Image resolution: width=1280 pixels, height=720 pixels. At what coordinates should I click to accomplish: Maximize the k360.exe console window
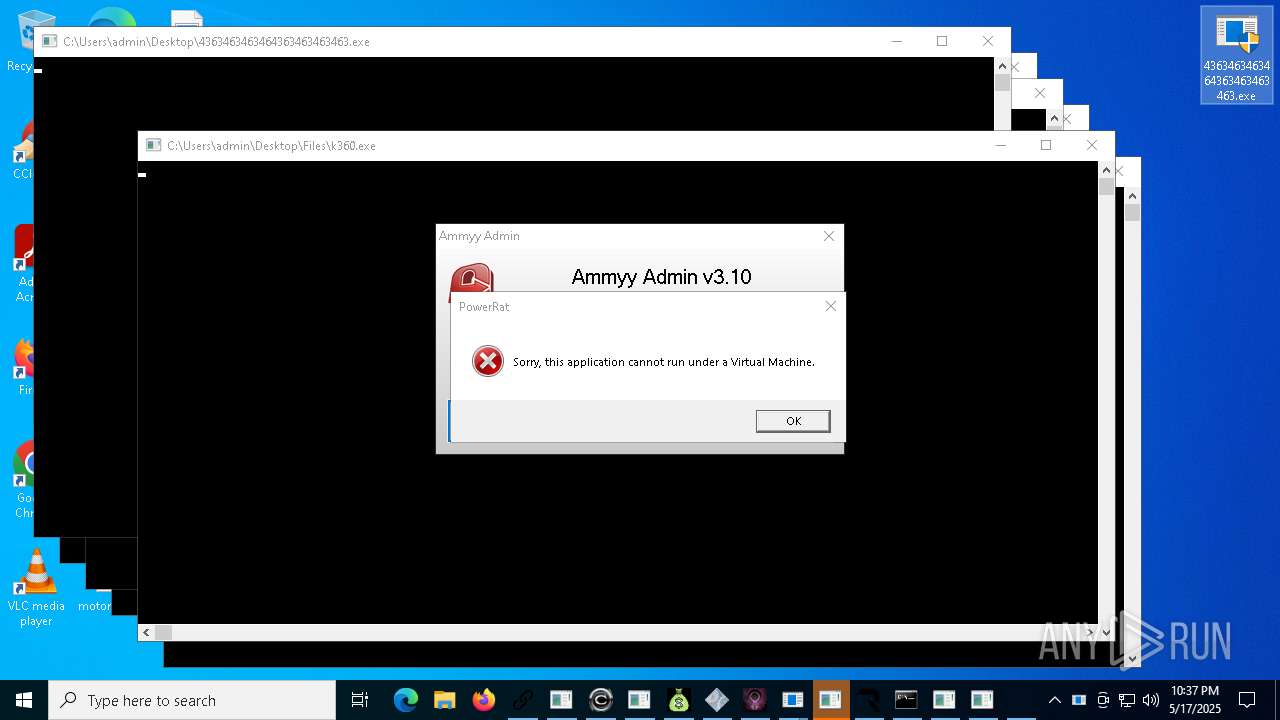[x=1046, y=145]
